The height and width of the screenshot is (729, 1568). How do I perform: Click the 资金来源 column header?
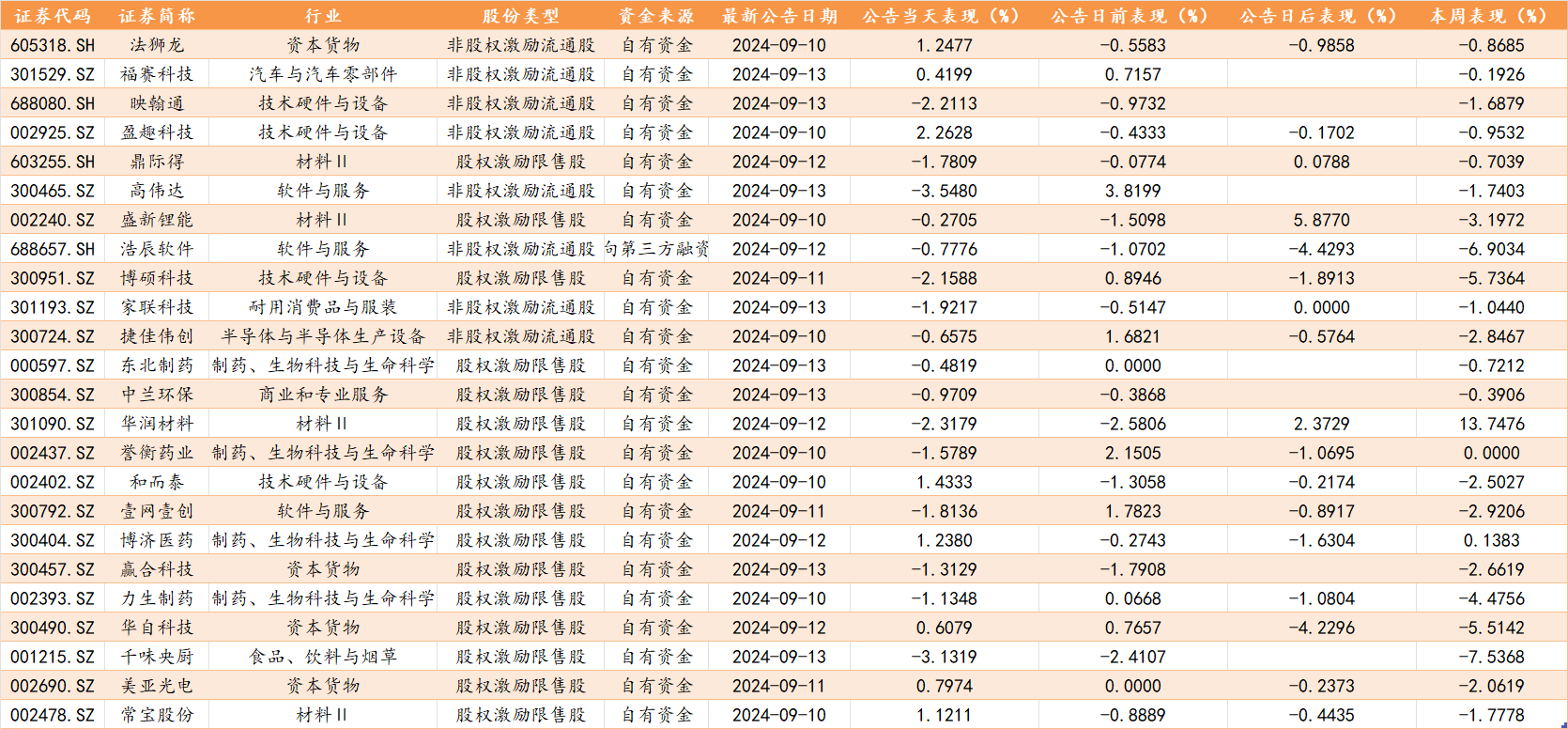(657, 16)
